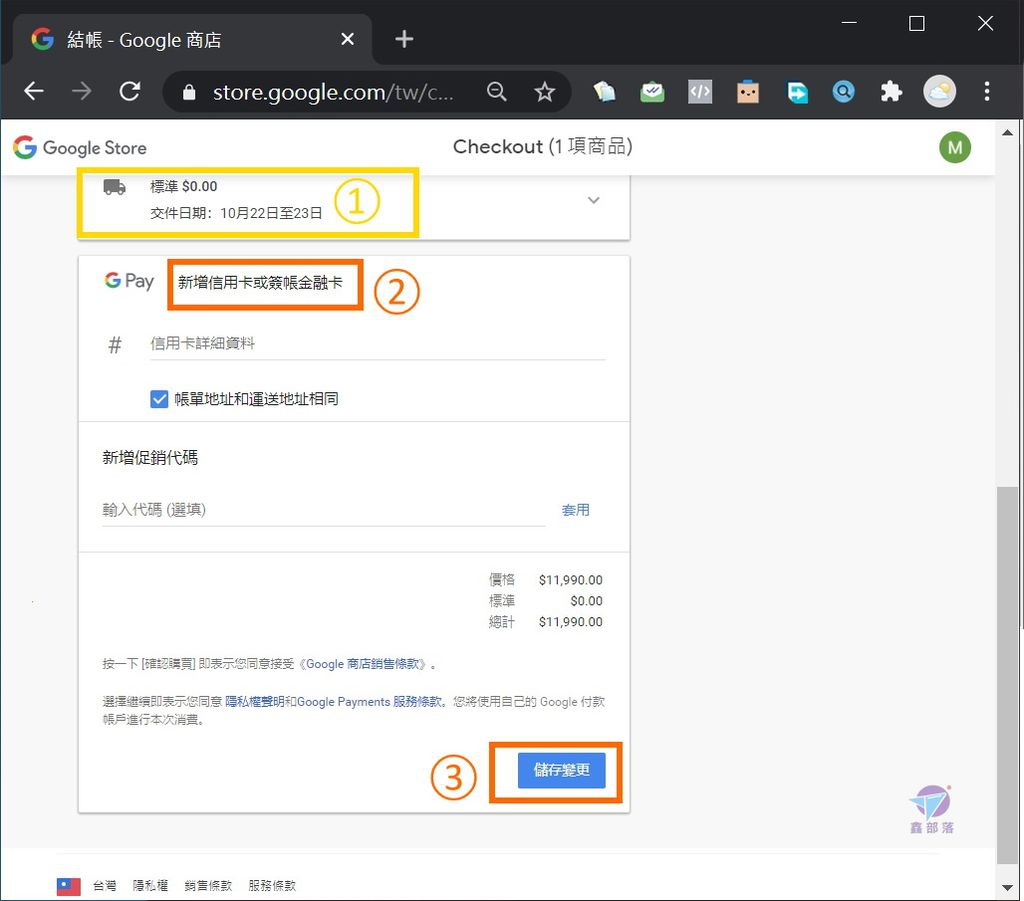
Task: Open the 台灣 region link
Action: point(104,886)
